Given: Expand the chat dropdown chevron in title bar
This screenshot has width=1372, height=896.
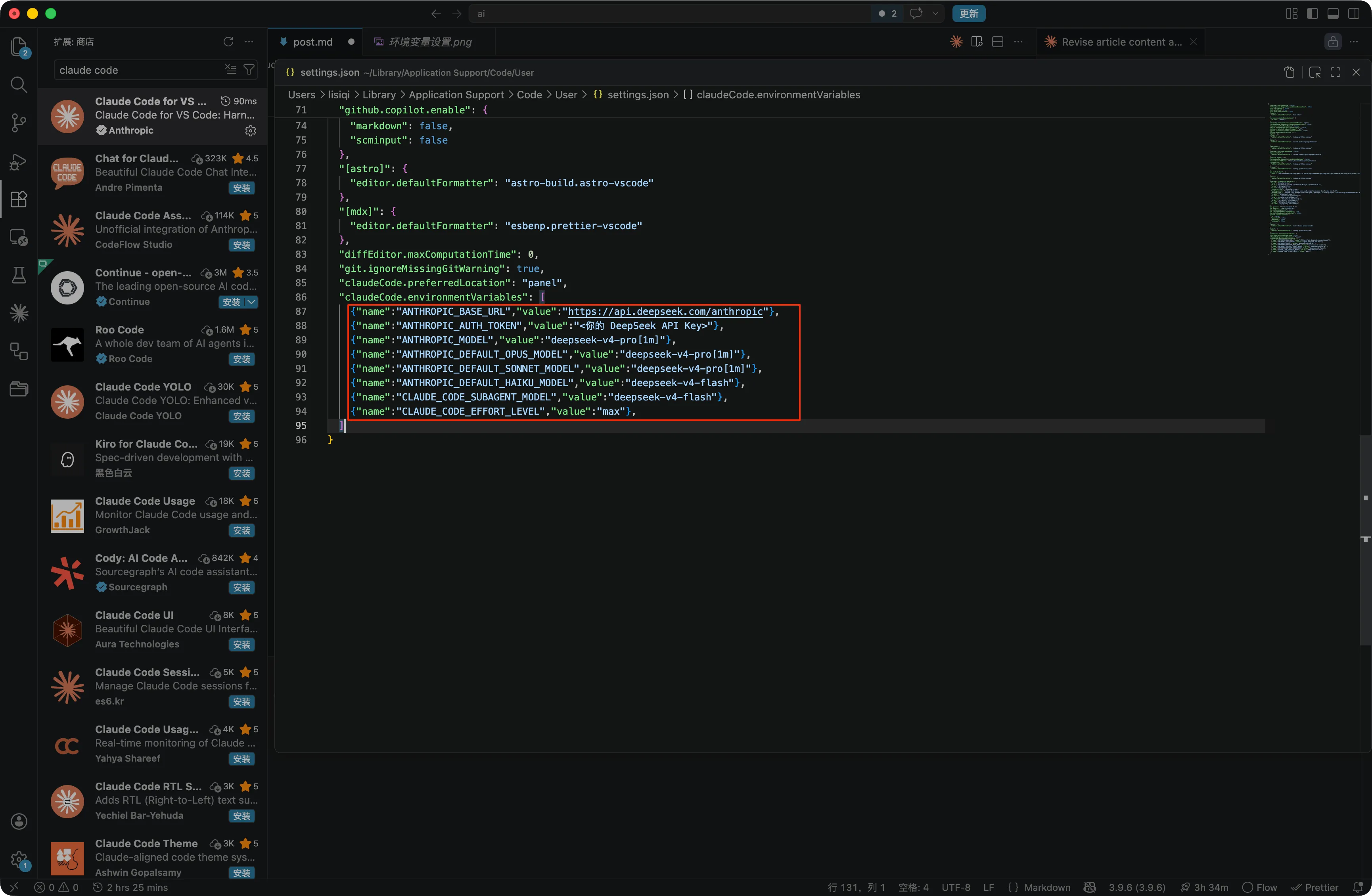Looking at the screenshot, I should [935, 13].
